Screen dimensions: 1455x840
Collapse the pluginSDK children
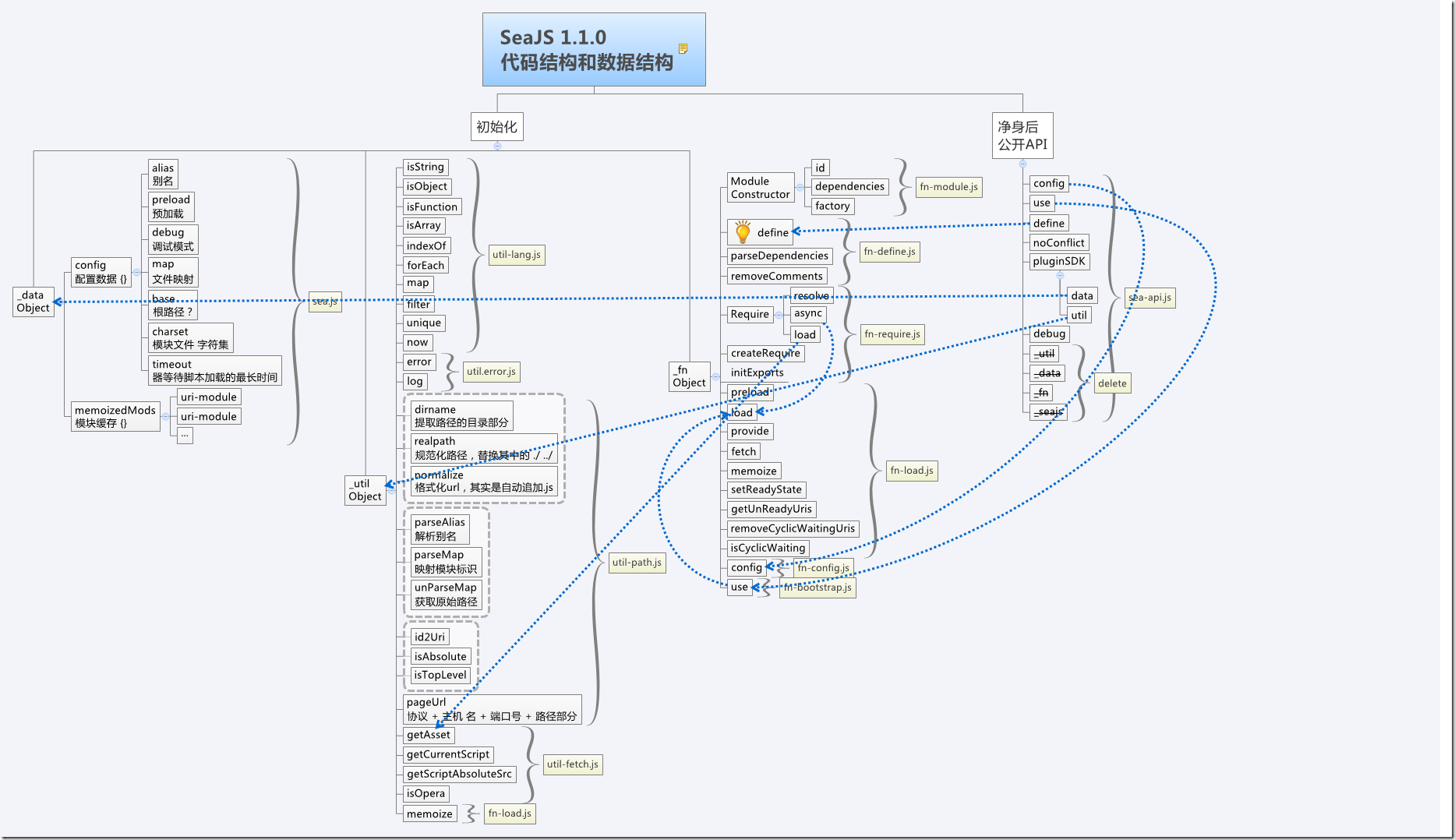1060,275
